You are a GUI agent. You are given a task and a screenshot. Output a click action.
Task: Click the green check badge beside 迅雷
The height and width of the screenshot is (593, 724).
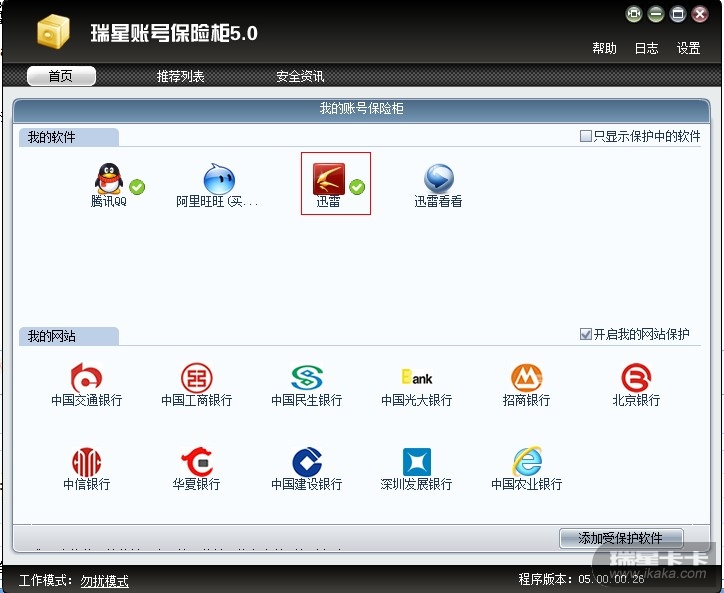[x=357, y=187]
